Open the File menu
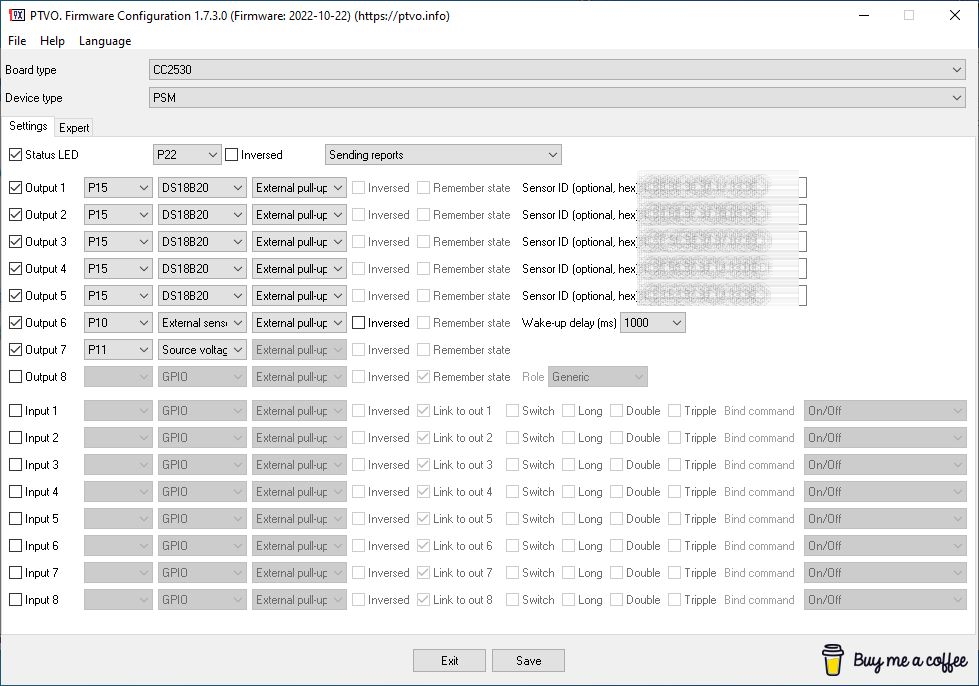979x686 pixels. [16, 41]
